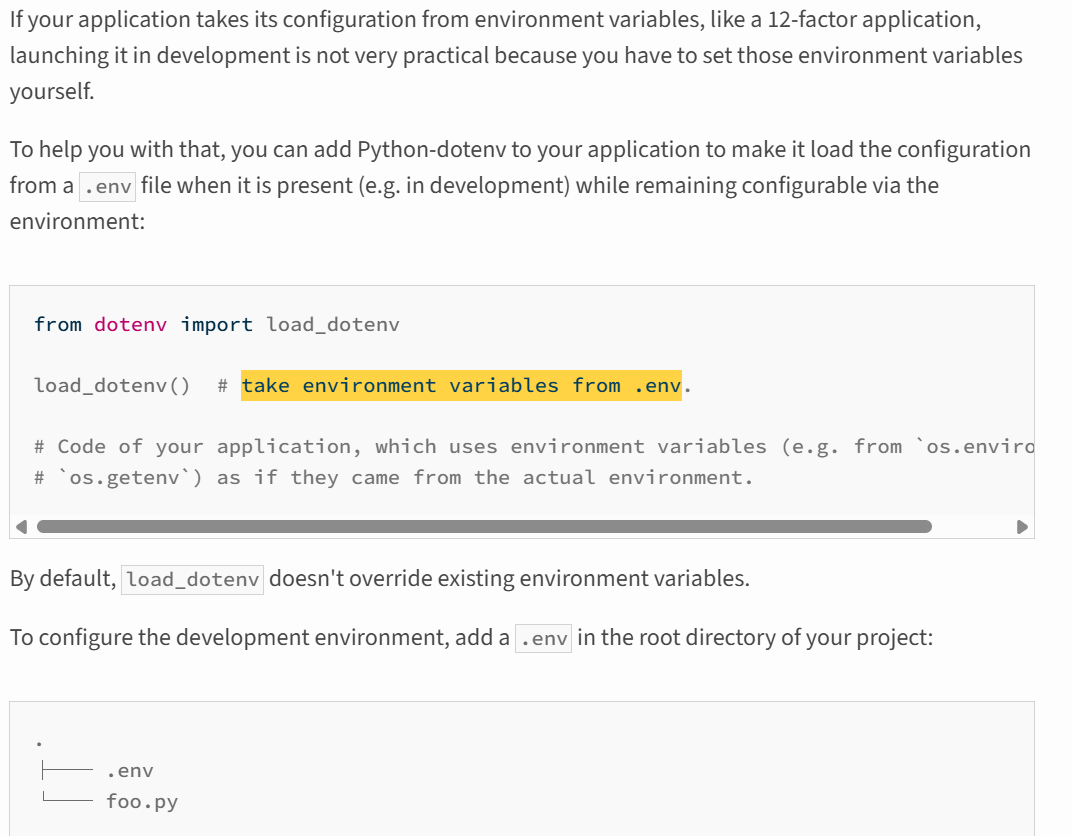The width and height of the screenshot is (1072, 836).
Task: Click inline "load_dotenv" code after "By default"
Action: pos(193,579)
